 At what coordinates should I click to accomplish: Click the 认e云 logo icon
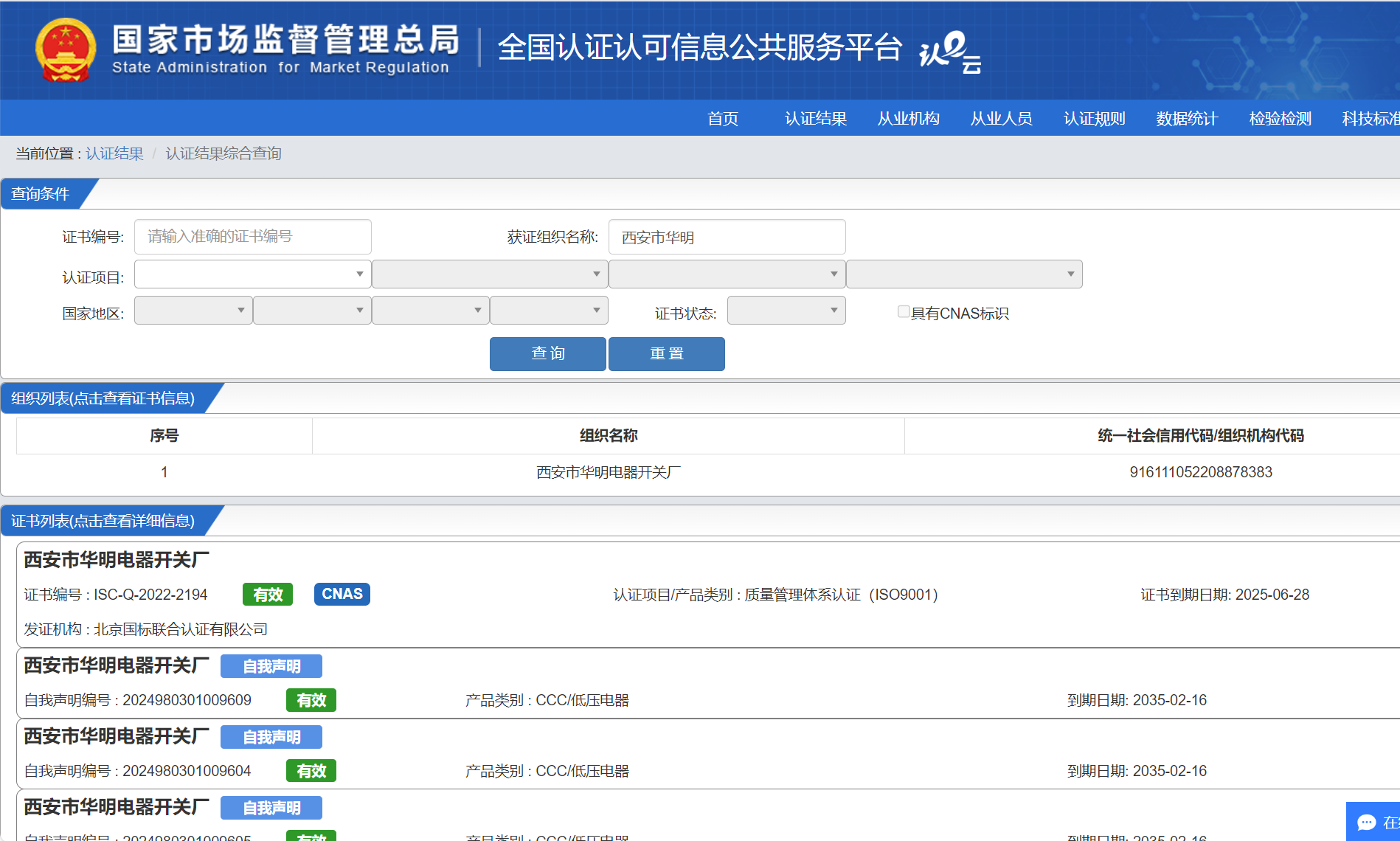click(950, 52)
